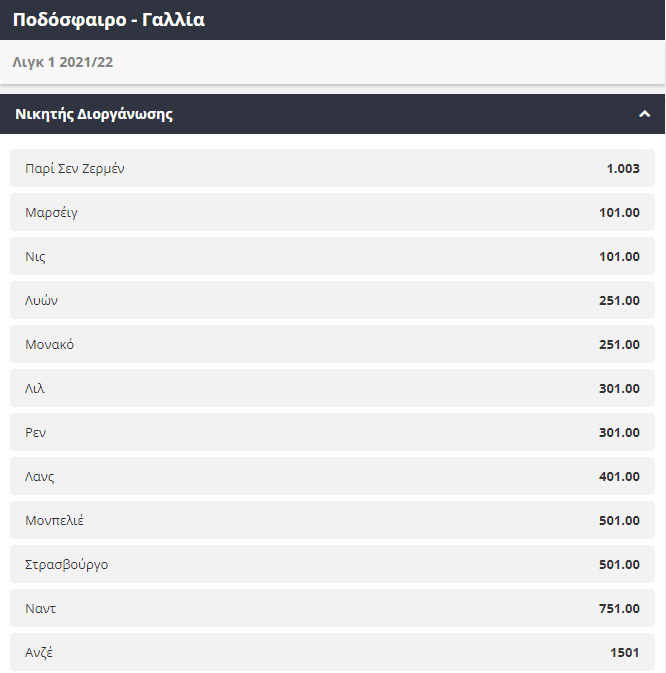Screen dimensions: 666x673
Task: Click the 401.00 odds value
Action: coord(619,476)
